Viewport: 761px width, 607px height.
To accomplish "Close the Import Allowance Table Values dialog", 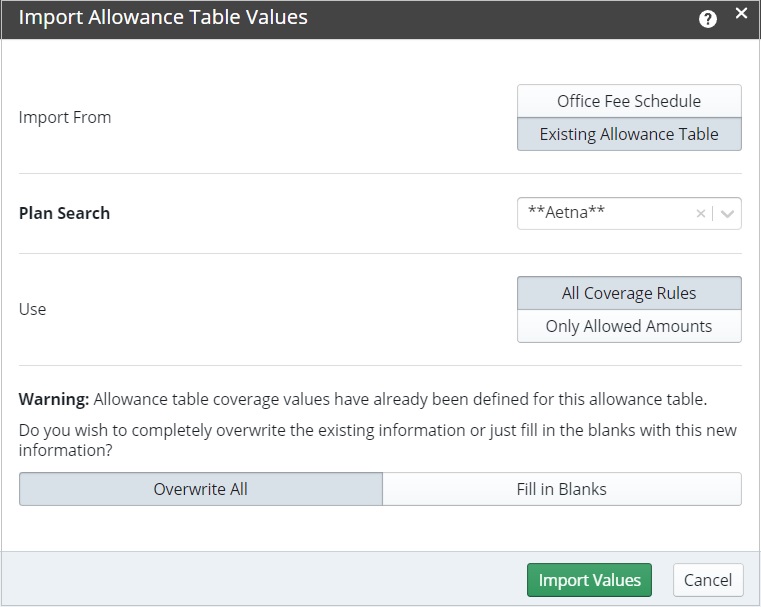I will 741,13.
